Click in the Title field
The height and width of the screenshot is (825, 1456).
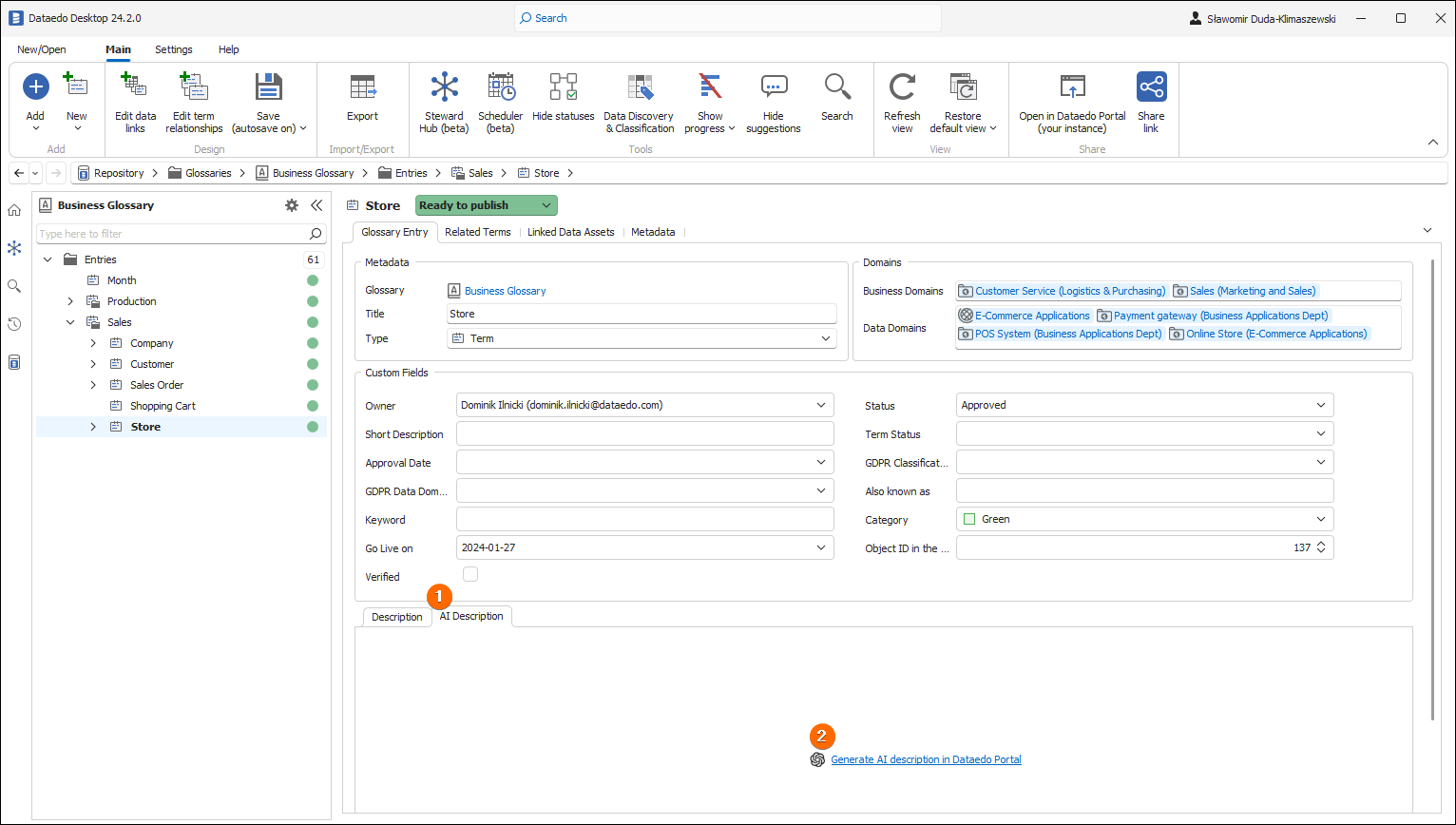pyautogui.click(x=642, y=314)
